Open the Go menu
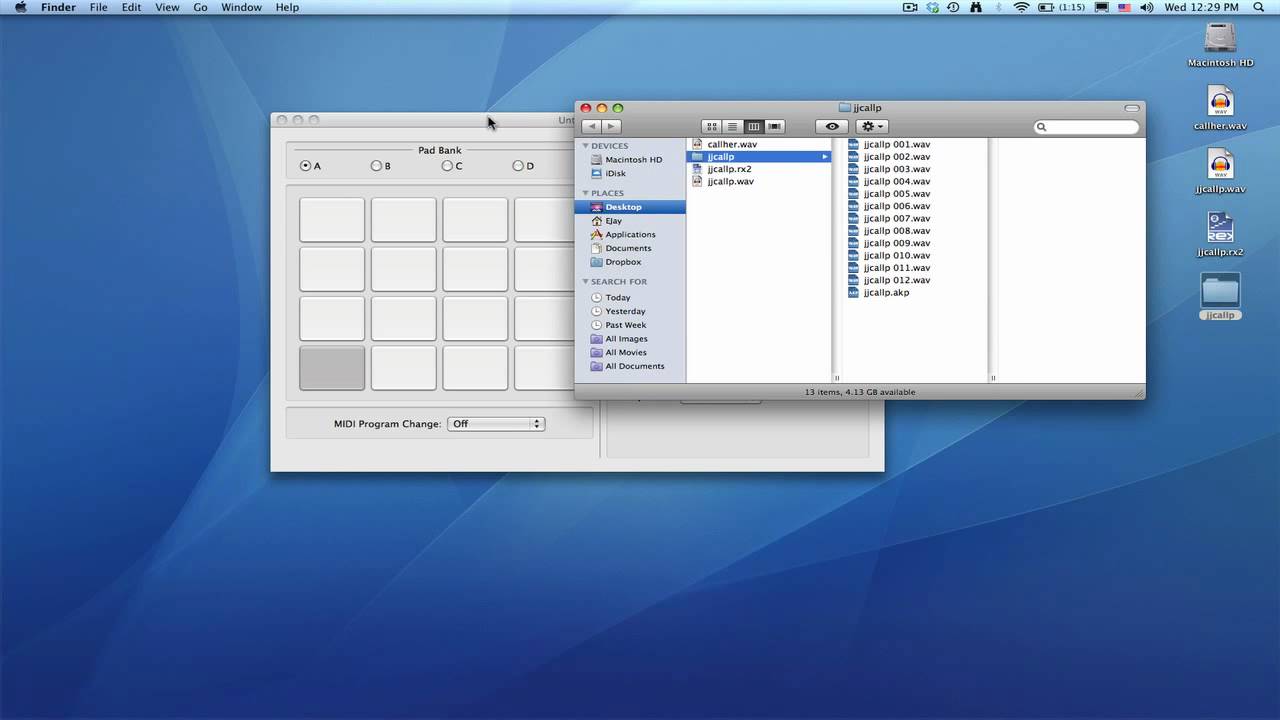The height and width of the screenshot is (720, 1280). (200, 7)
